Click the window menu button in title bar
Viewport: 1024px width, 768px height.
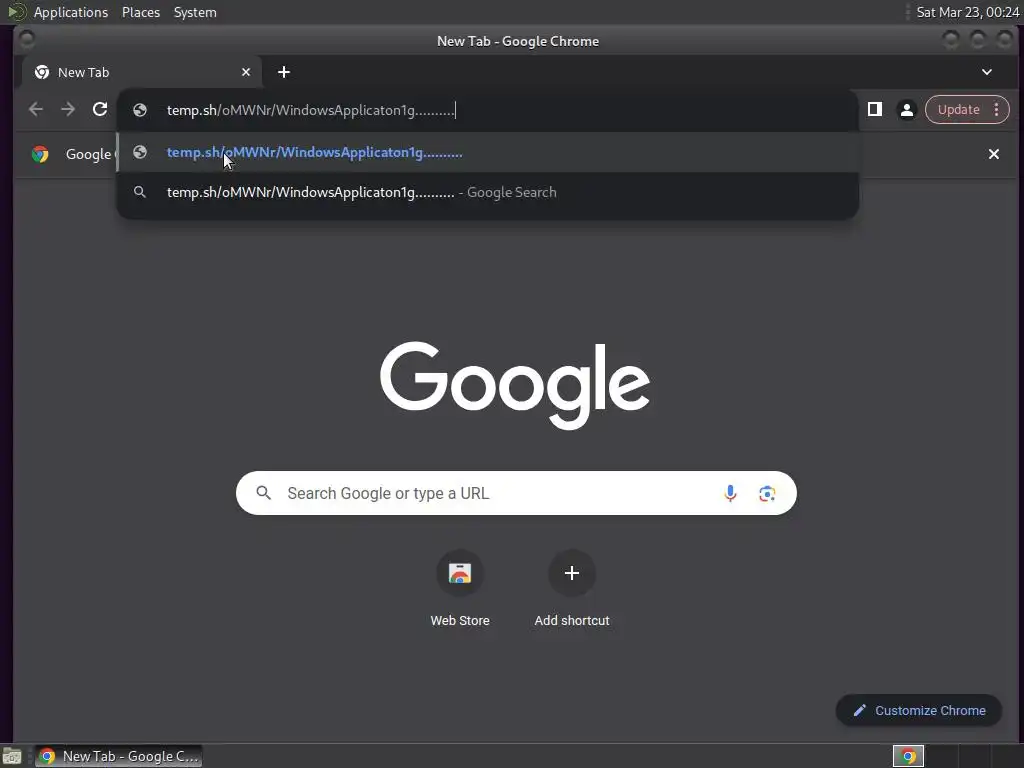coord(27,40)
